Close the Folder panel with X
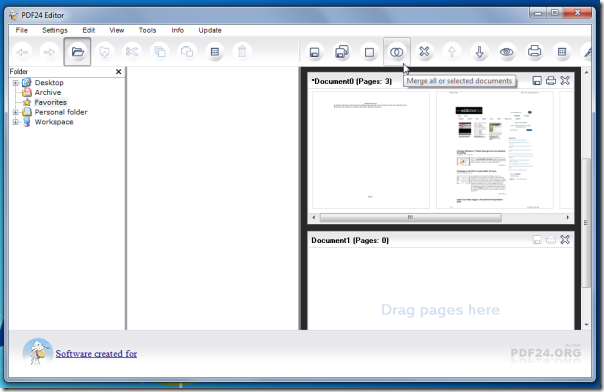 pyautogui.click(x=119, y=72)
